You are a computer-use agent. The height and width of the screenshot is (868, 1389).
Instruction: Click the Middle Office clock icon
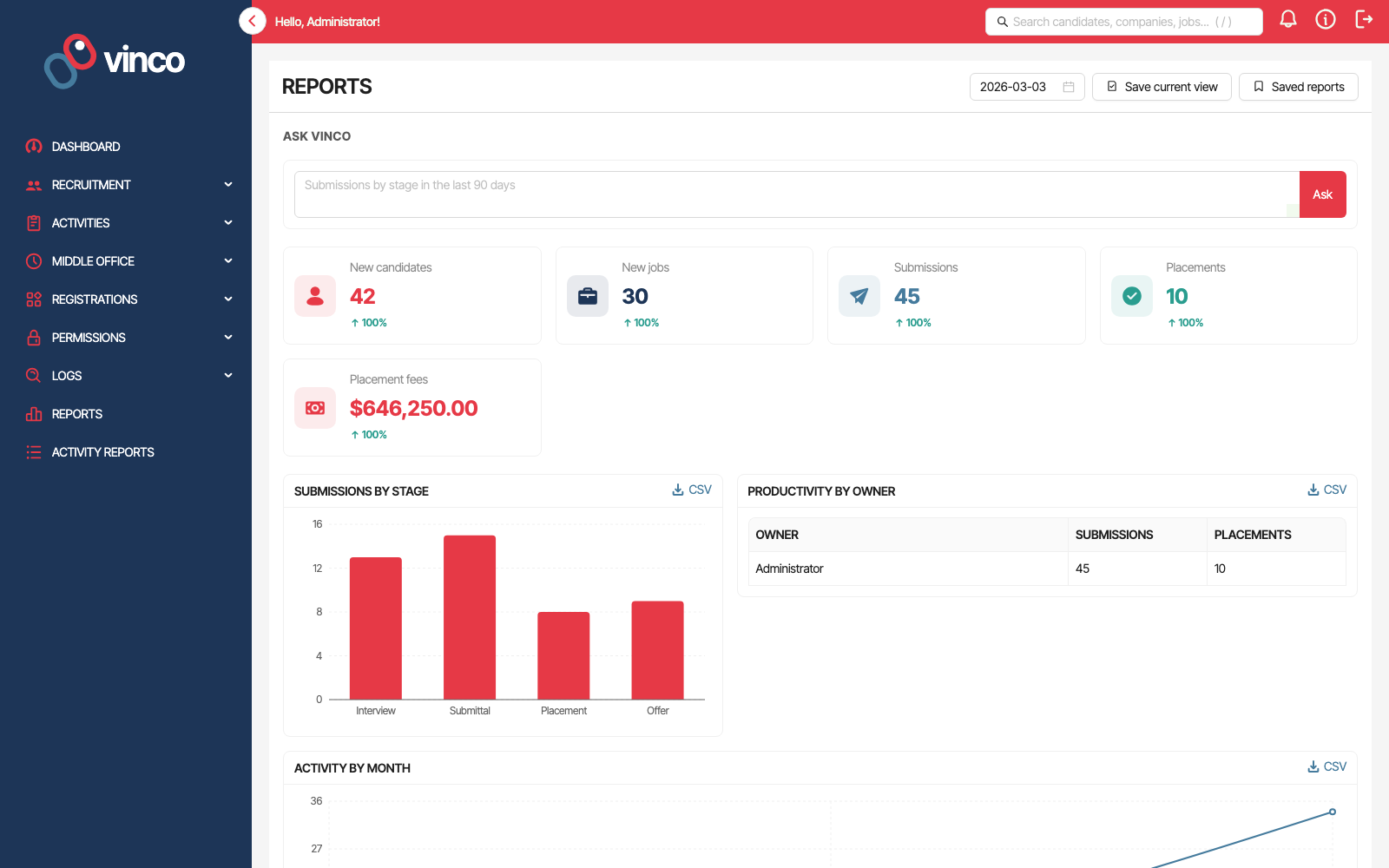(34, 261)
